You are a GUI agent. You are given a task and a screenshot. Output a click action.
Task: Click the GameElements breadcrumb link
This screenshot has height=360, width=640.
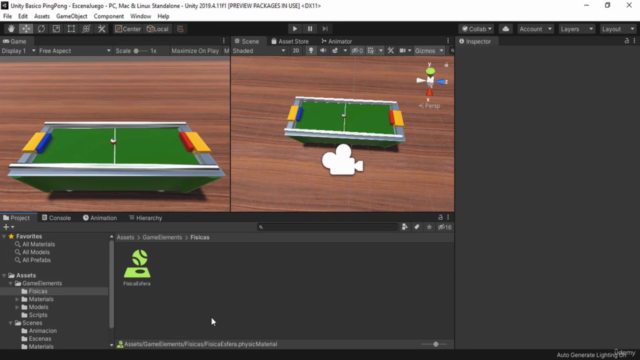click(162, 237)
